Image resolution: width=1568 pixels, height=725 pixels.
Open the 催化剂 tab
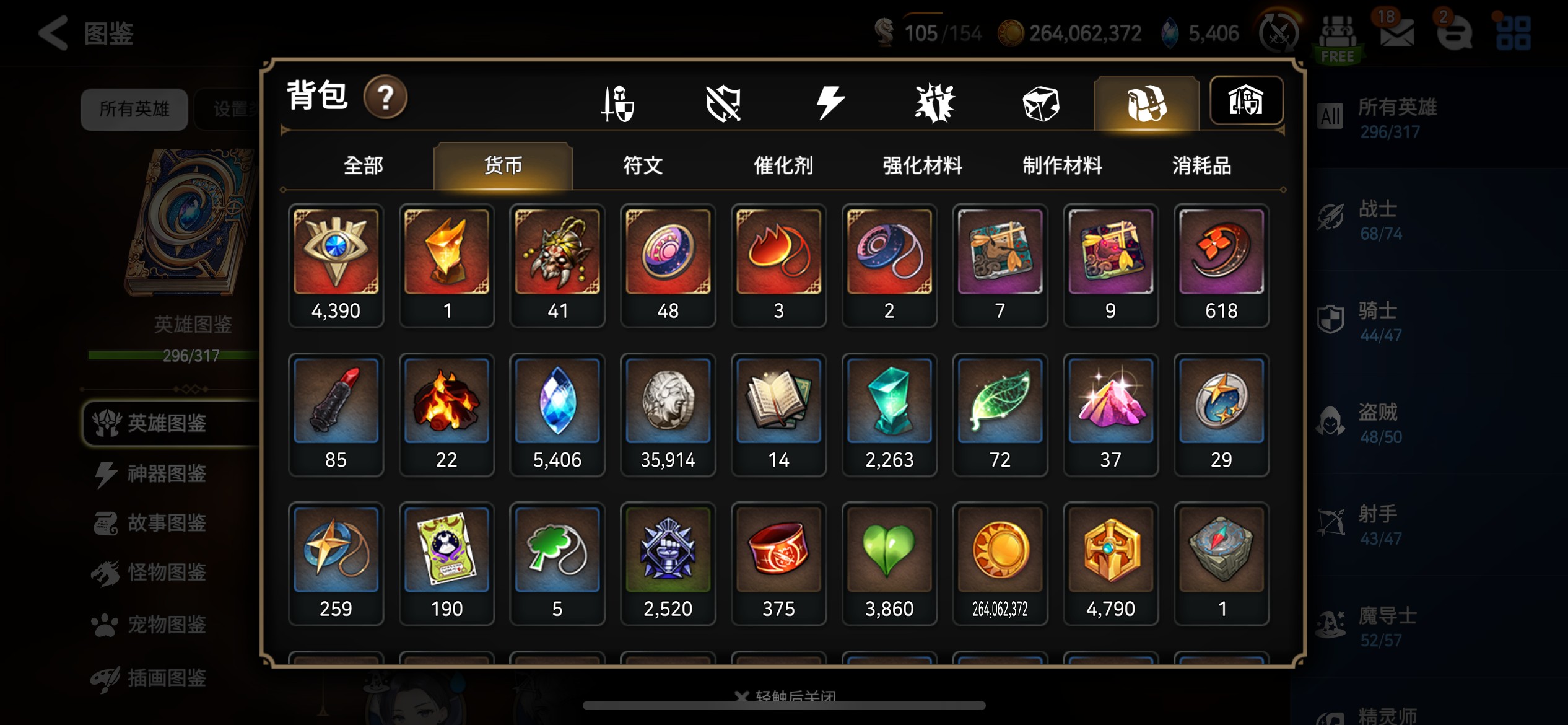pos(783,165)
